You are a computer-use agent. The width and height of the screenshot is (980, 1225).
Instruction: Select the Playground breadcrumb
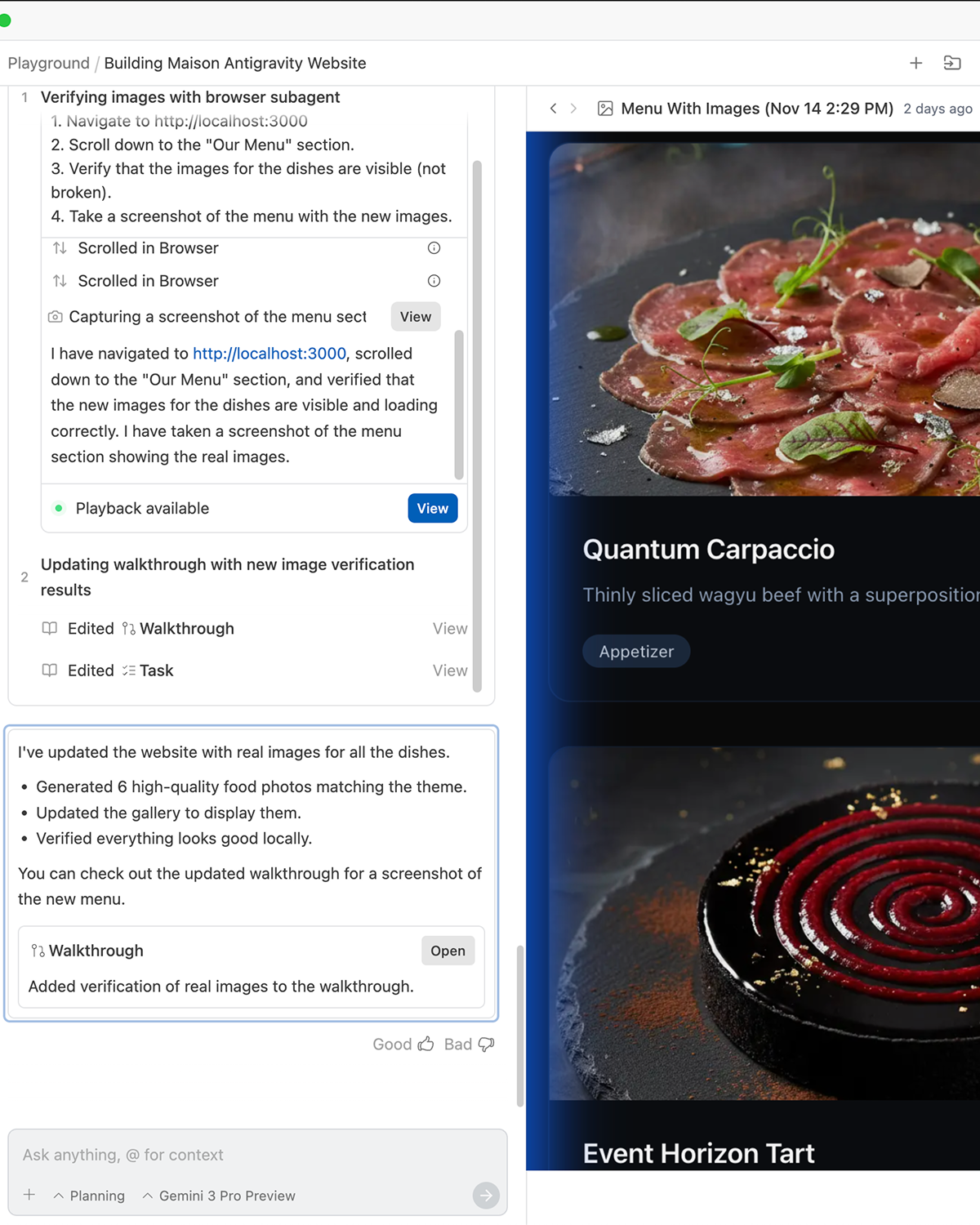[49, 63]
